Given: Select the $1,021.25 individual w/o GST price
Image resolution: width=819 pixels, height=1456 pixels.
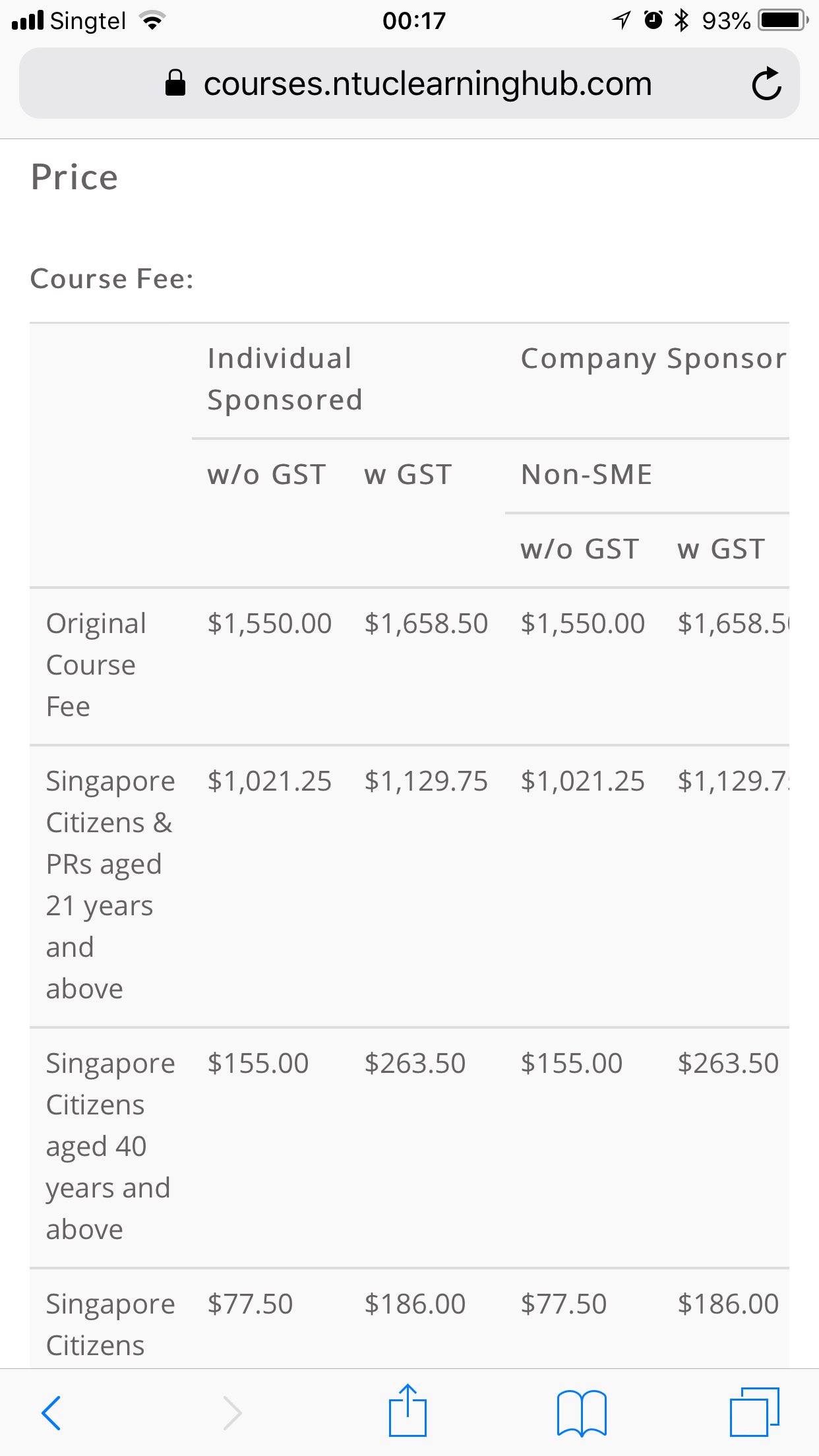Looking at the screenshot, I should point(269,781).
